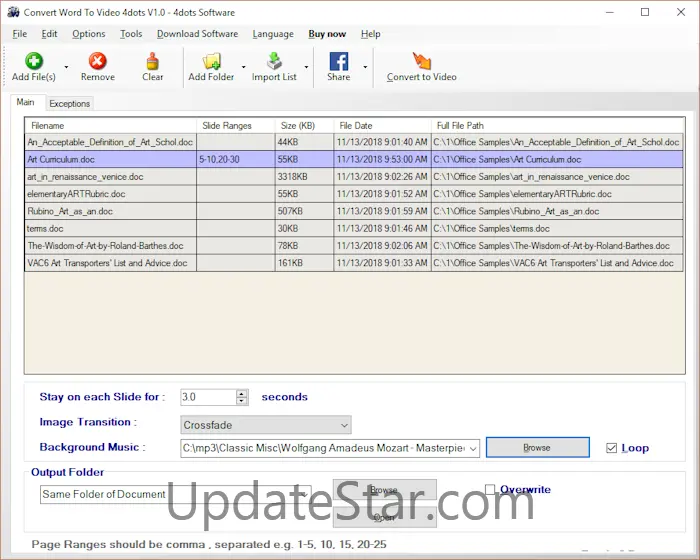Click the 507KB size cell
700x560 pixels.
click(304, 211)
